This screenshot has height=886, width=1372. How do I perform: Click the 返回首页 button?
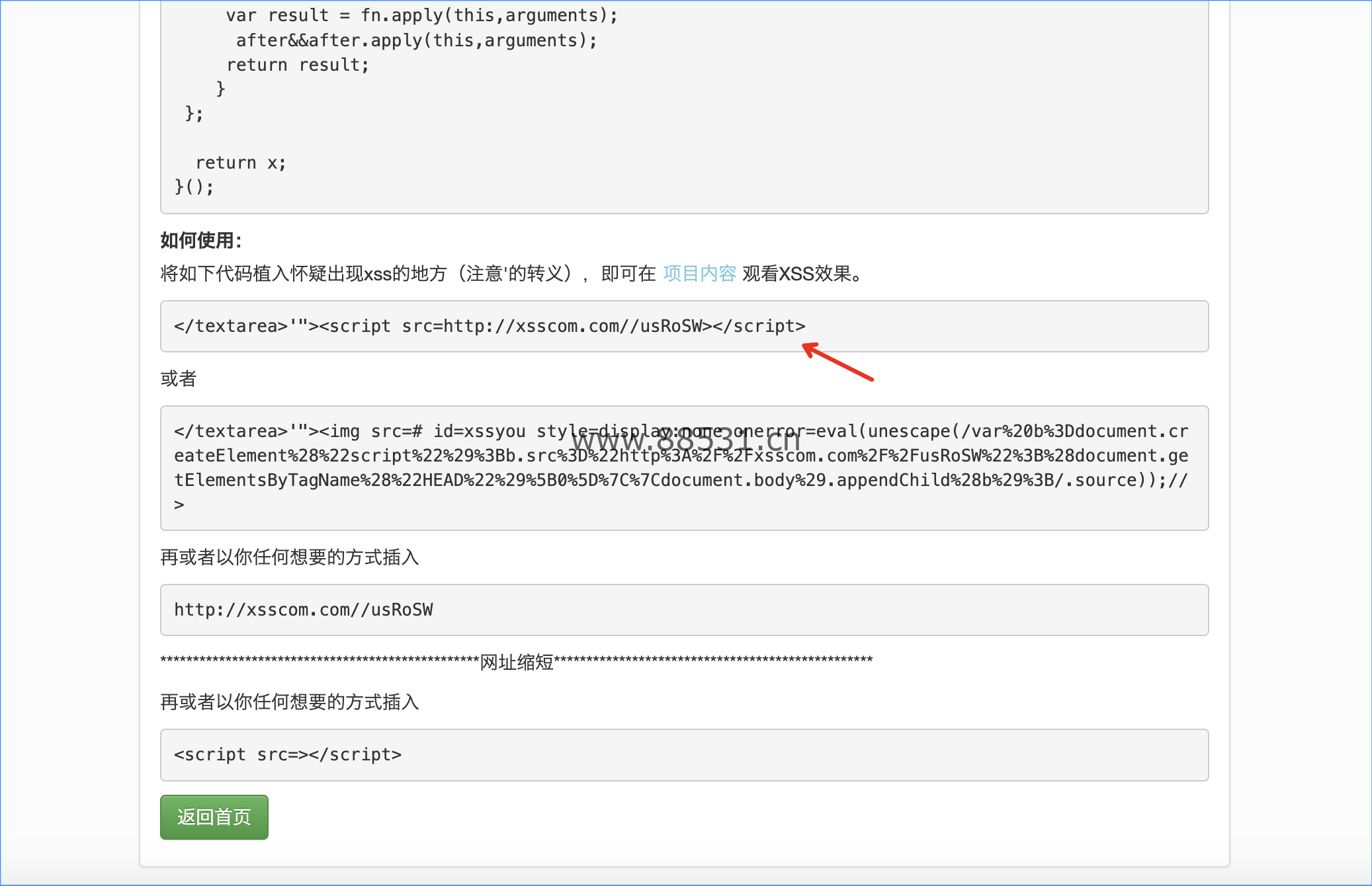pyautogui.click(x=214, y=817)
